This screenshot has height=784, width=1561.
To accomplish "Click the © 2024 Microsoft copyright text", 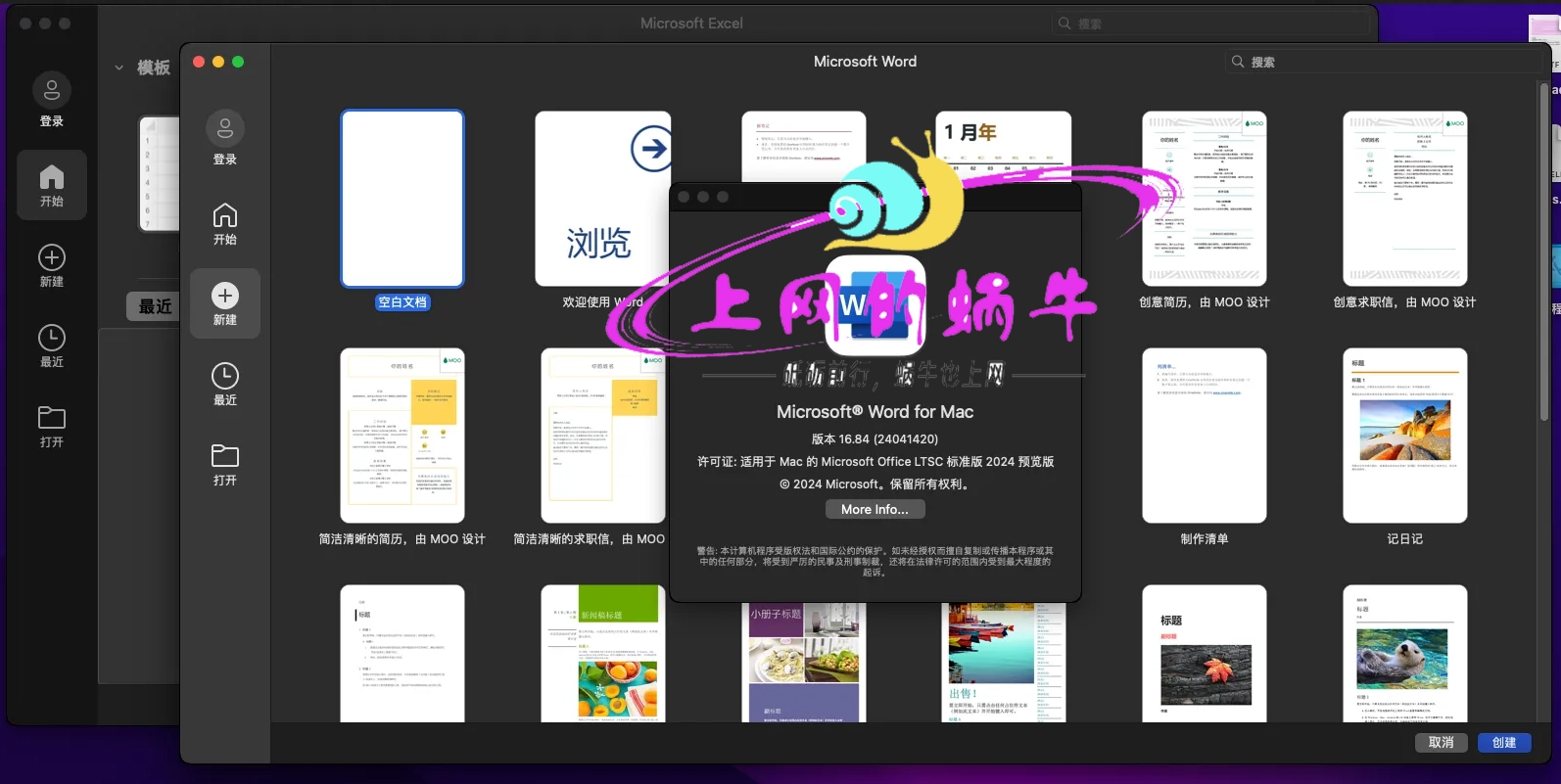I will tap(875, 484).
